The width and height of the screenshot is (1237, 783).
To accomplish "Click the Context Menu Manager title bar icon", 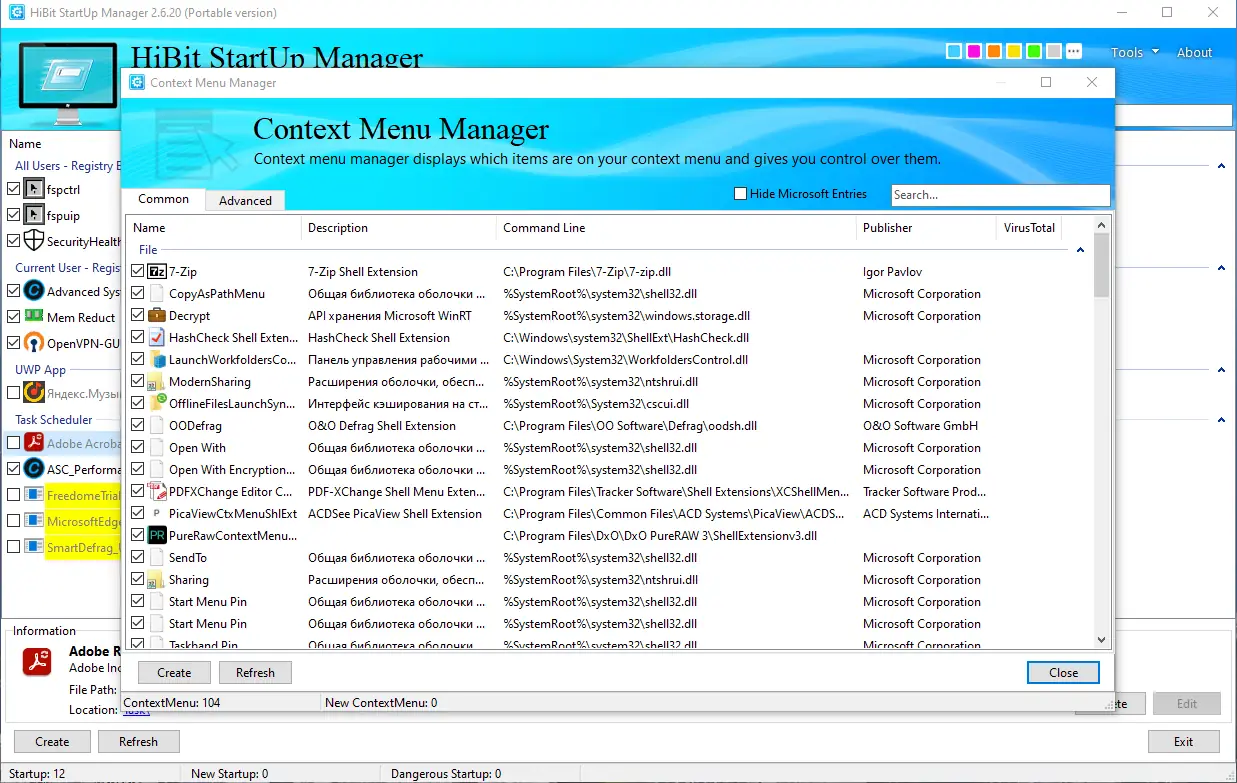I will 137,82.
